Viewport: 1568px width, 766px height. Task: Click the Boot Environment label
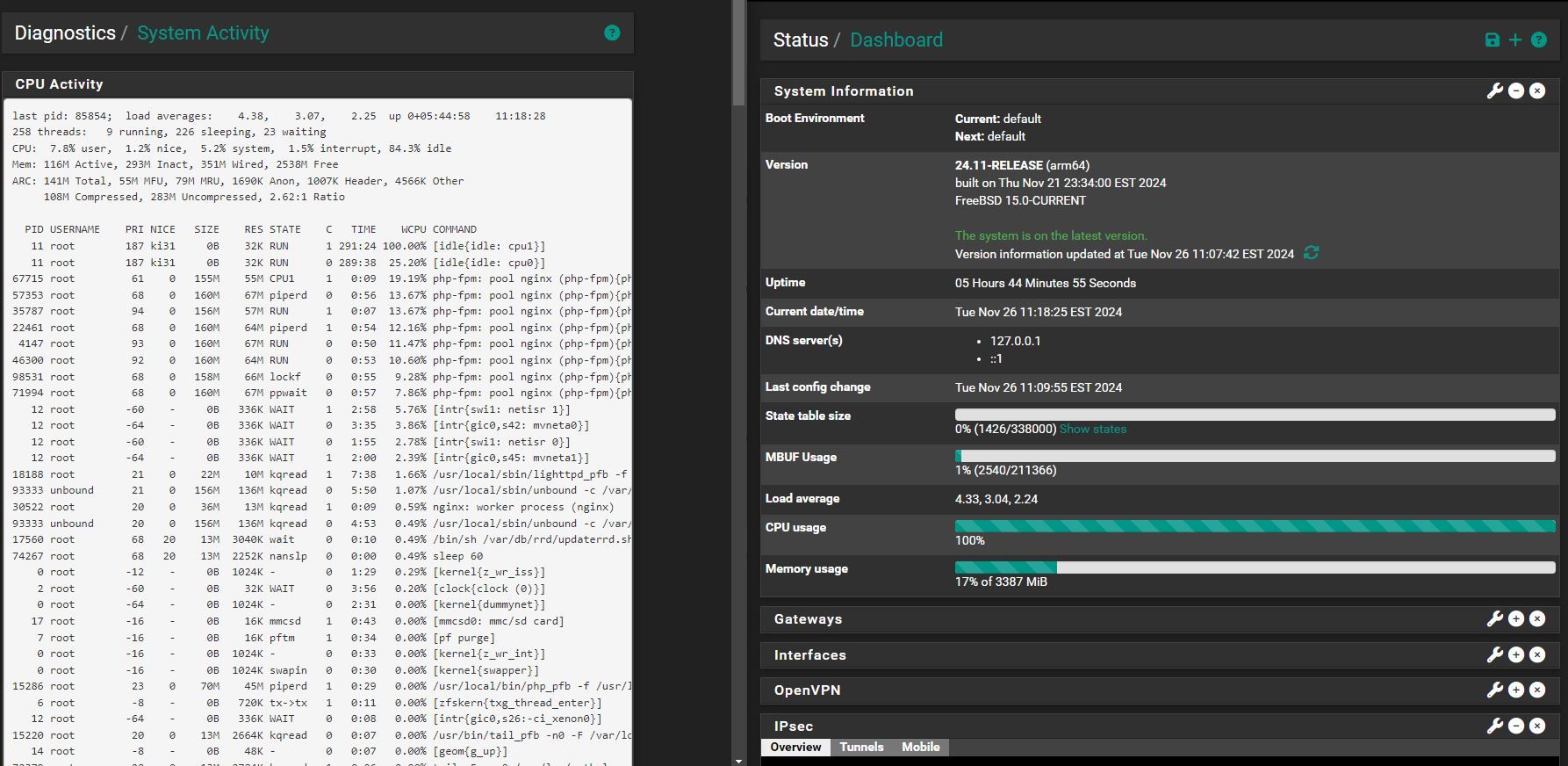coord(815,118)
